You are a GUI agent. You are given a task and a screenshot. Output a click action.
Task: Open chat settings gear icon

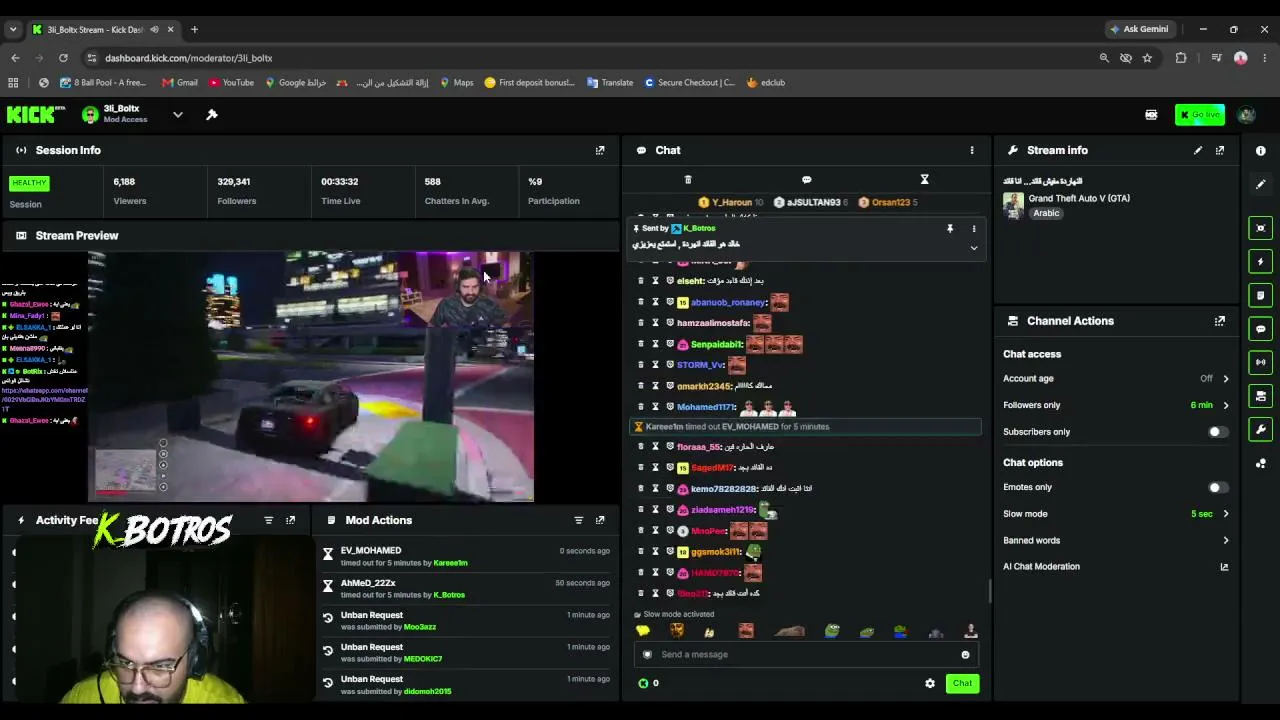(x=930, y=684)
